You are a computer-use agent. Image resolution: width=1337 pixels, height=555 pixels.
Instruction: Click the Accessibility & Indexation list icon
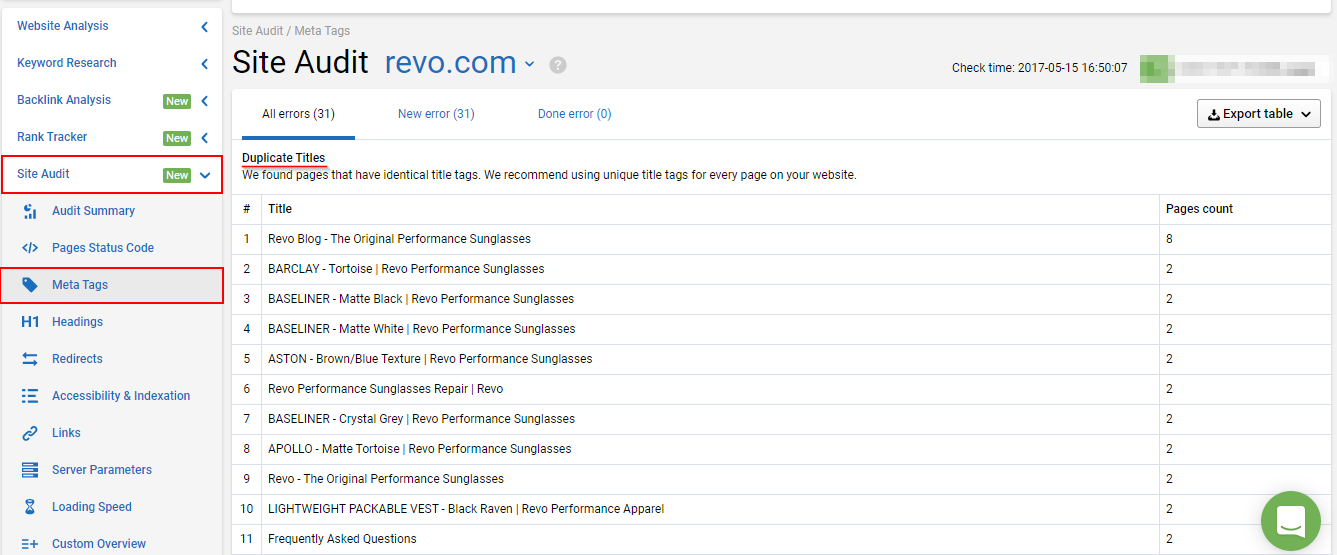30,396
